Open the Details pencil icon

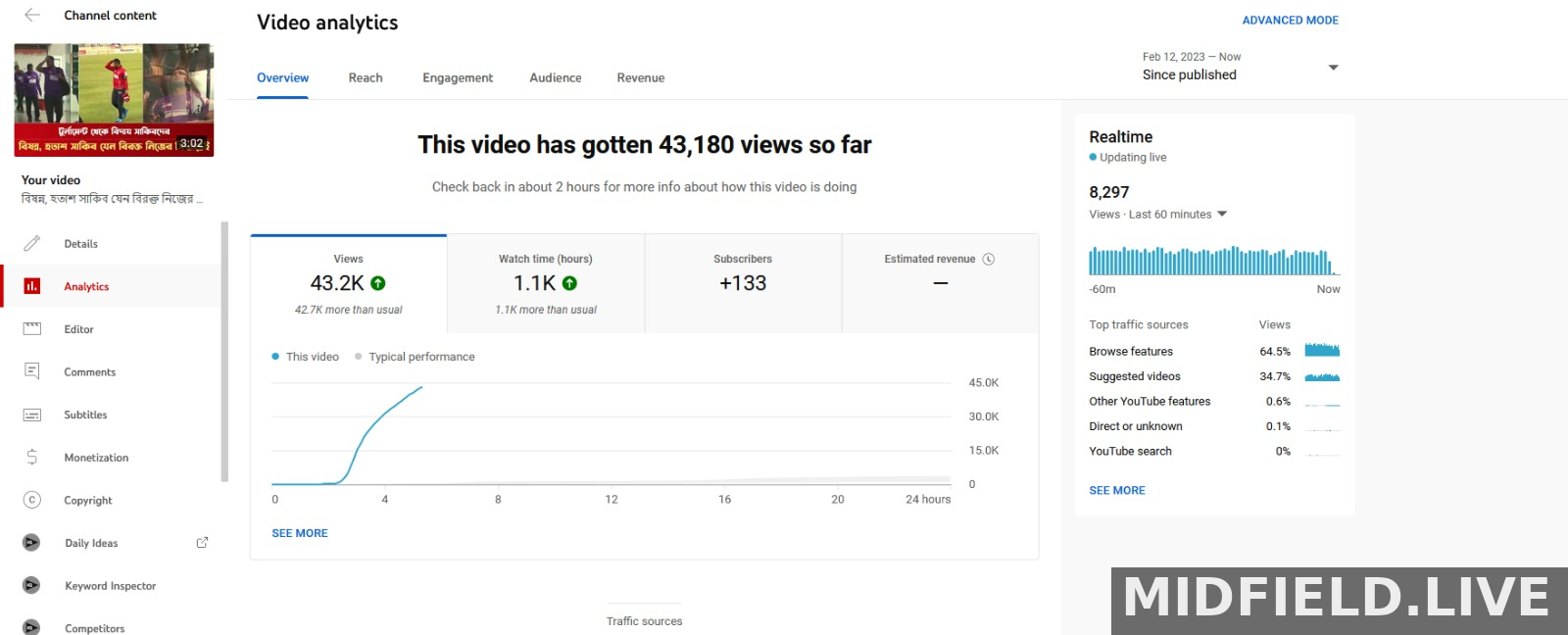coord(32,243)
